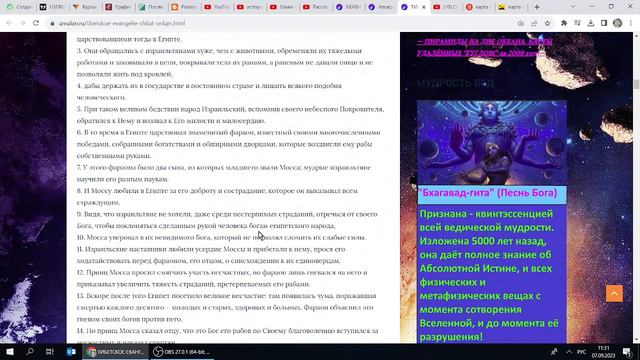Click verse 13 about the plague in Egypt
This screenshot has height=360, width=640.
[x=227, y=307]
